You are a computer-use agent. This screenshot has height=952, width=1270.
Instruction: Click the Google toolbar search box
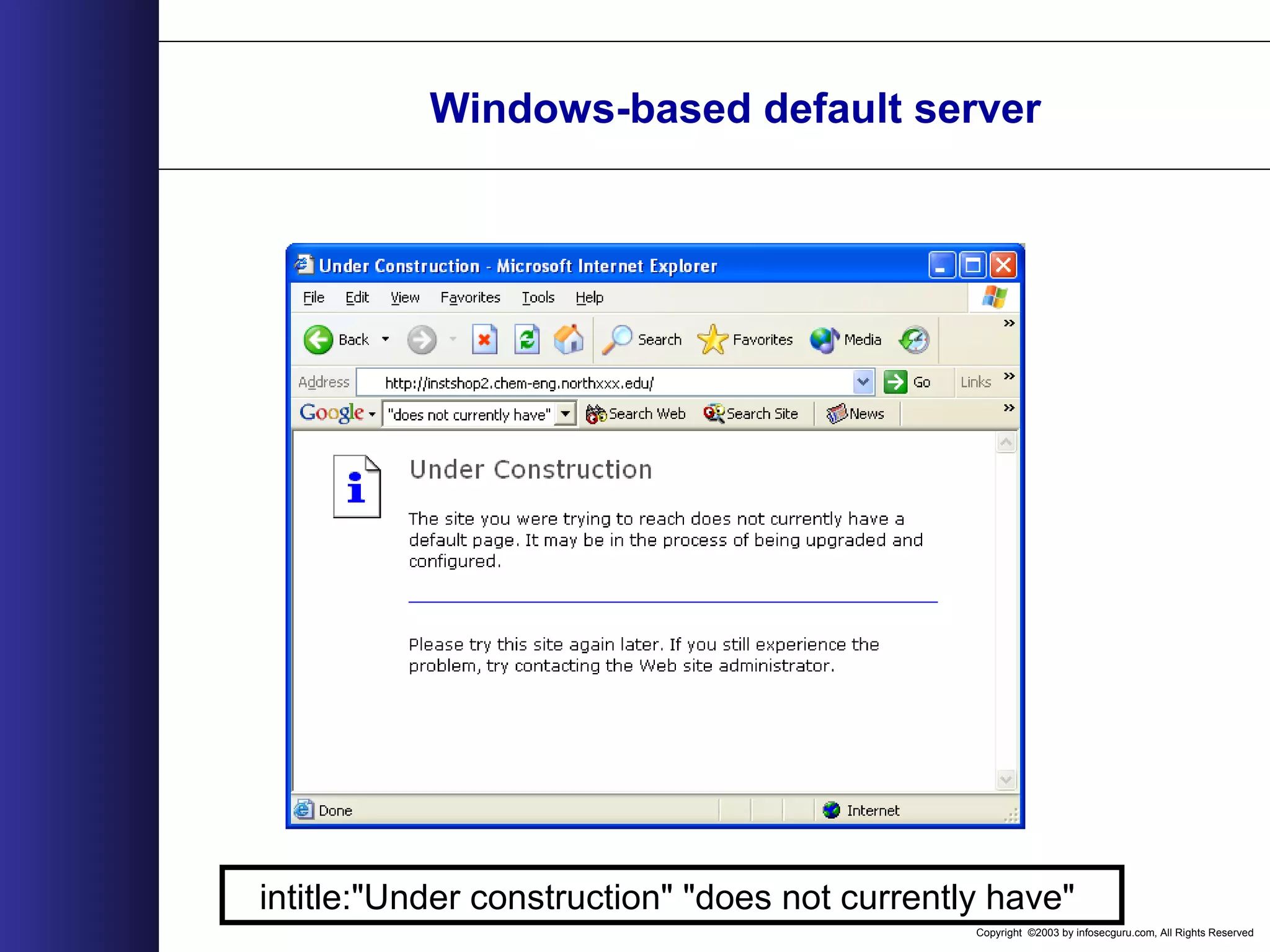469,414
